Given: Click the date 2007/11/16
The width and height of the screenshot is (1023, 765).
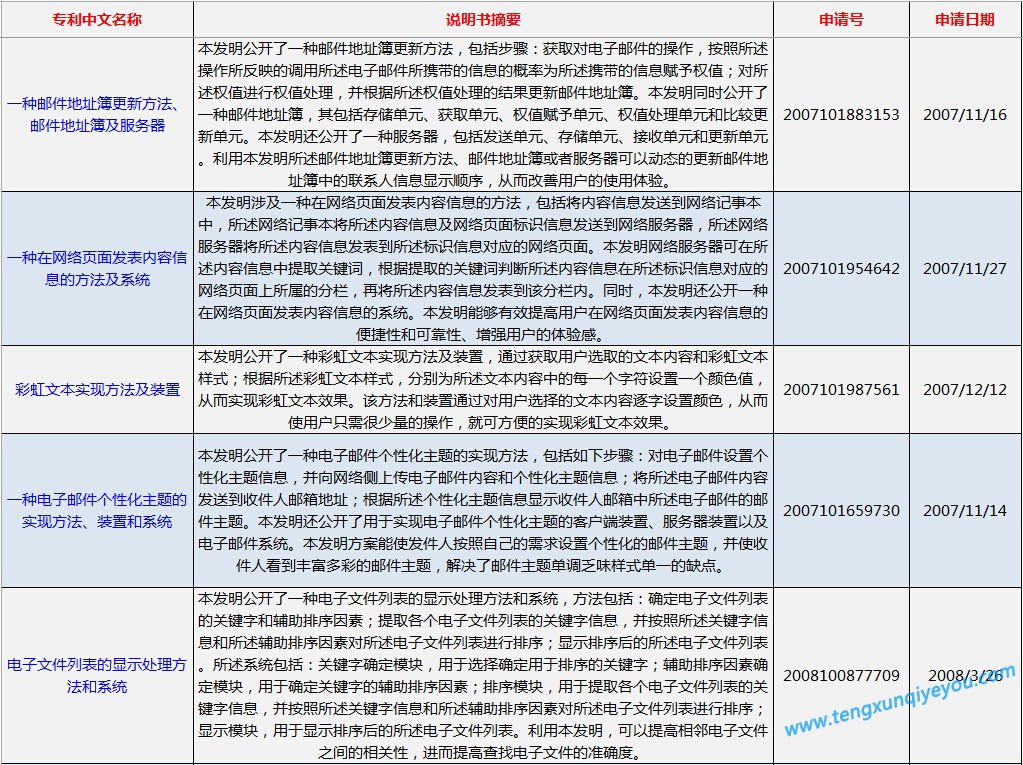Looking at the screenshot, I should [x=965, y=115].
